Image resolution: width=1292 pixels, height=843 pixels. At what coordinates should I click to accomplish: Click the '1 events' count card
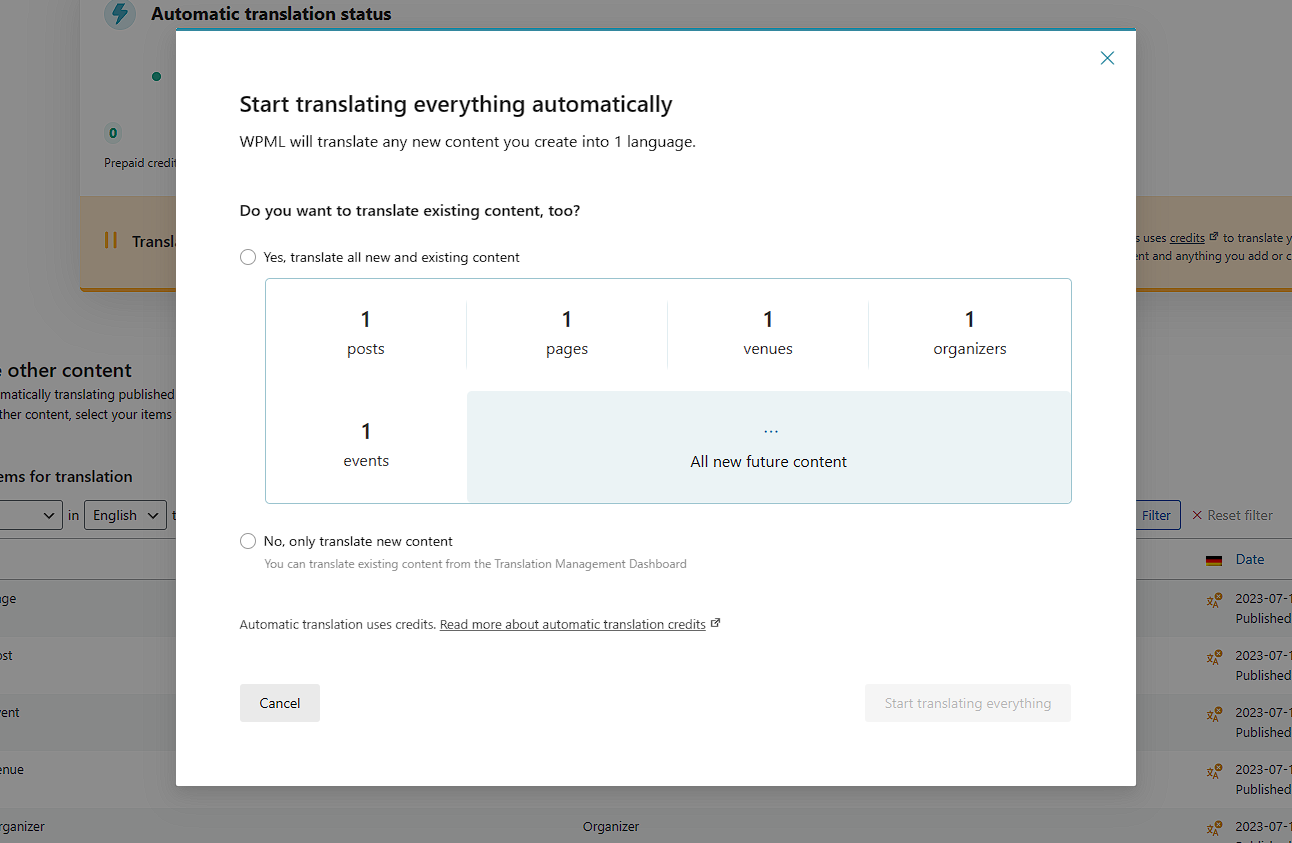(x=366, y=446)
